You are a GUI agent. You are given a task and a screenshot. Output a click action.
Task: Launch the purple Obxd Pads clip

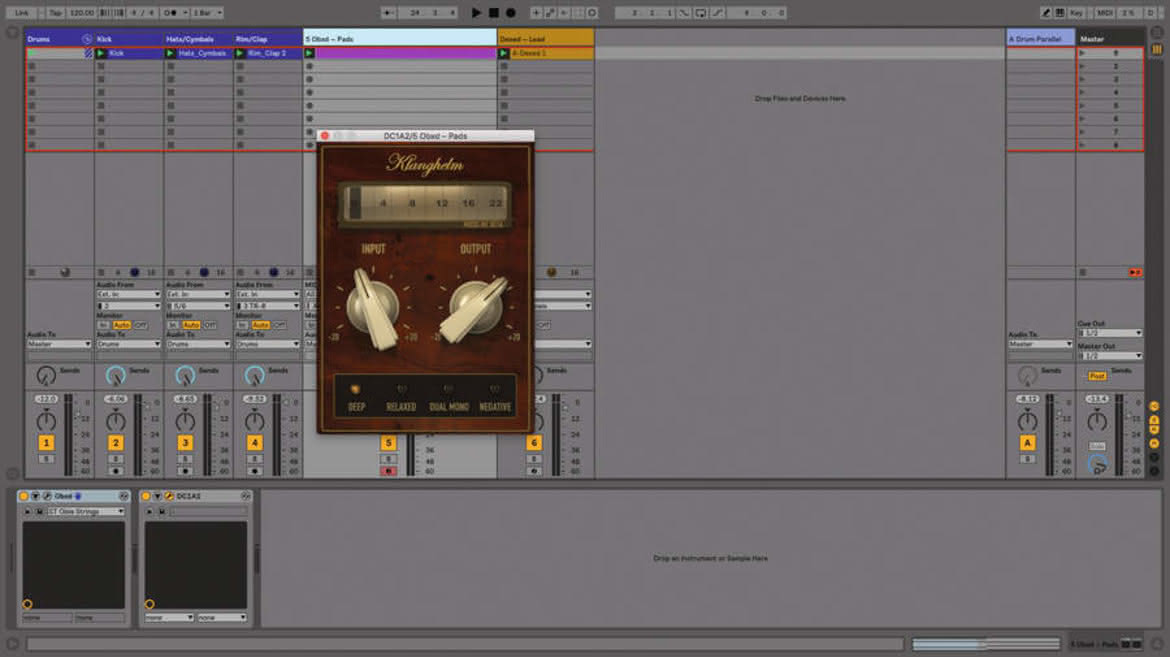309,53
